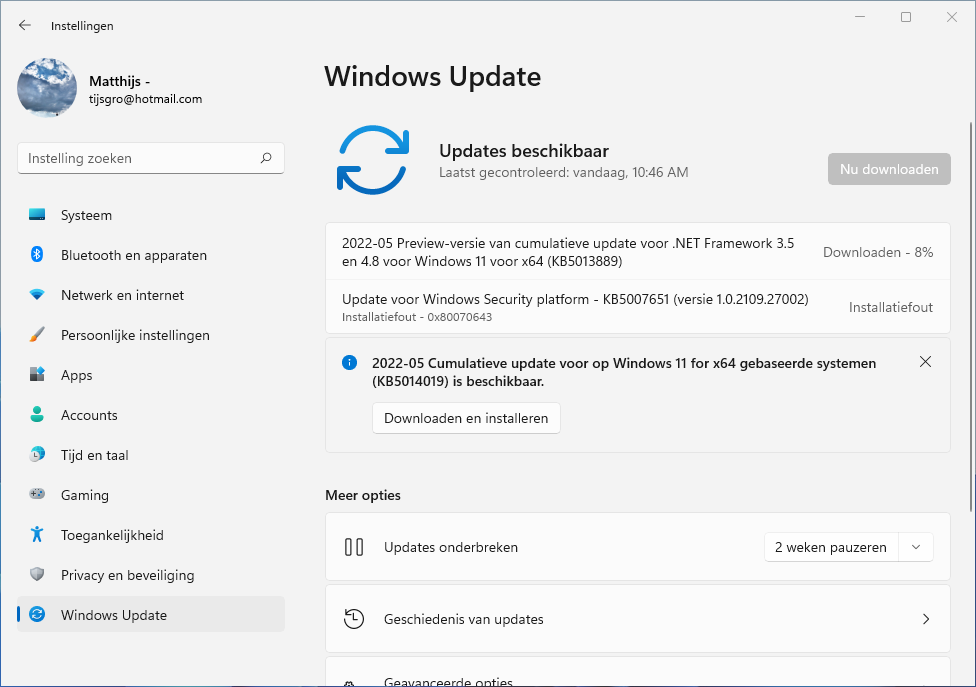This screenshot has height=687, width=976.
Task: Go back with the back arrow
Action: pyautogui.click(x=25, y=26)
